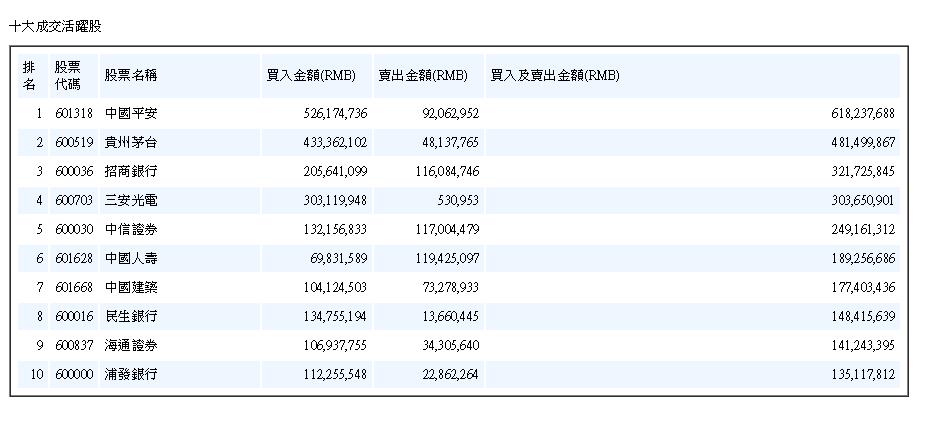Select stock code 600703 for 三安光電
The width and height of the screenshot is (937, 426).
[x=74, y=200]
